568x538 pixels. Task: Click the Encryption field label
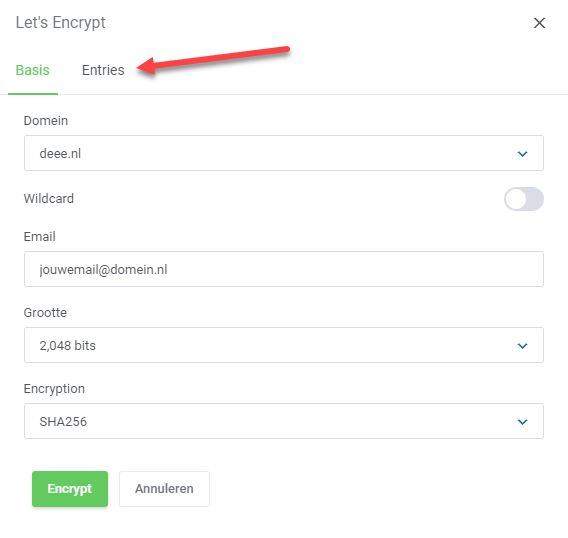[54, 389]
